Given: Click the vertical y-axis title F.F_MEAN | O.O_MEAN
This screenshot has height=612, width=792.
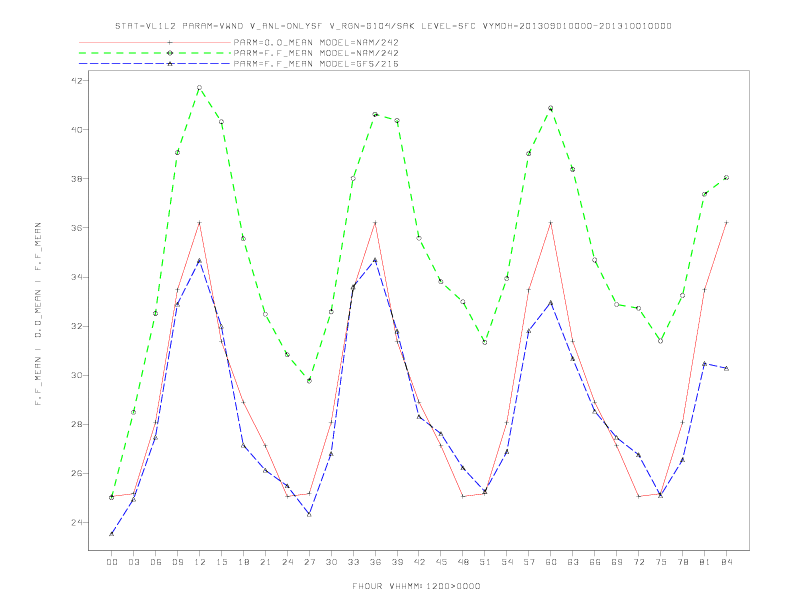Looking at the screenshot, I should pos(38,314).
